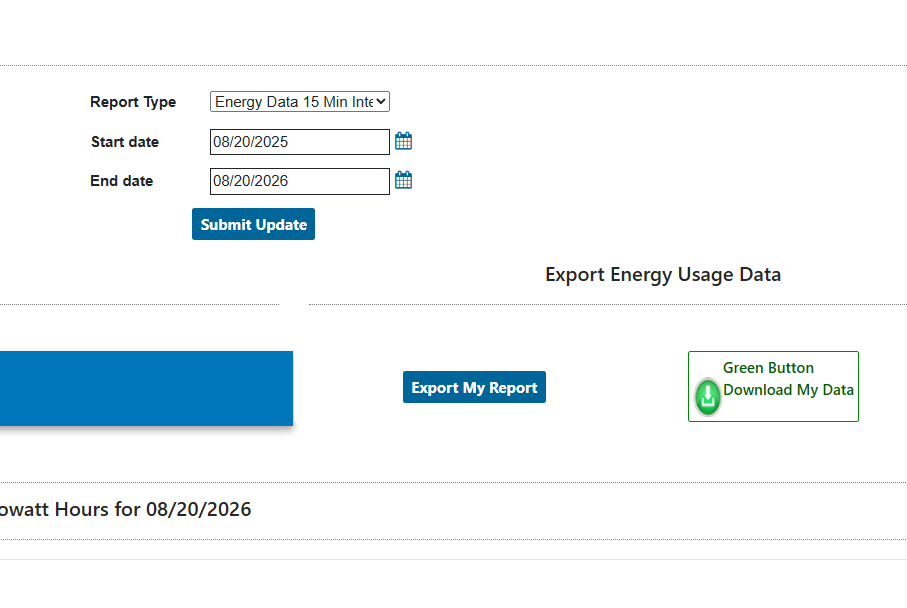The width and height of the screenshot is (907, 608).
Task: Click the 'Hours for 08/20/2026' heading
Action: 153,509
